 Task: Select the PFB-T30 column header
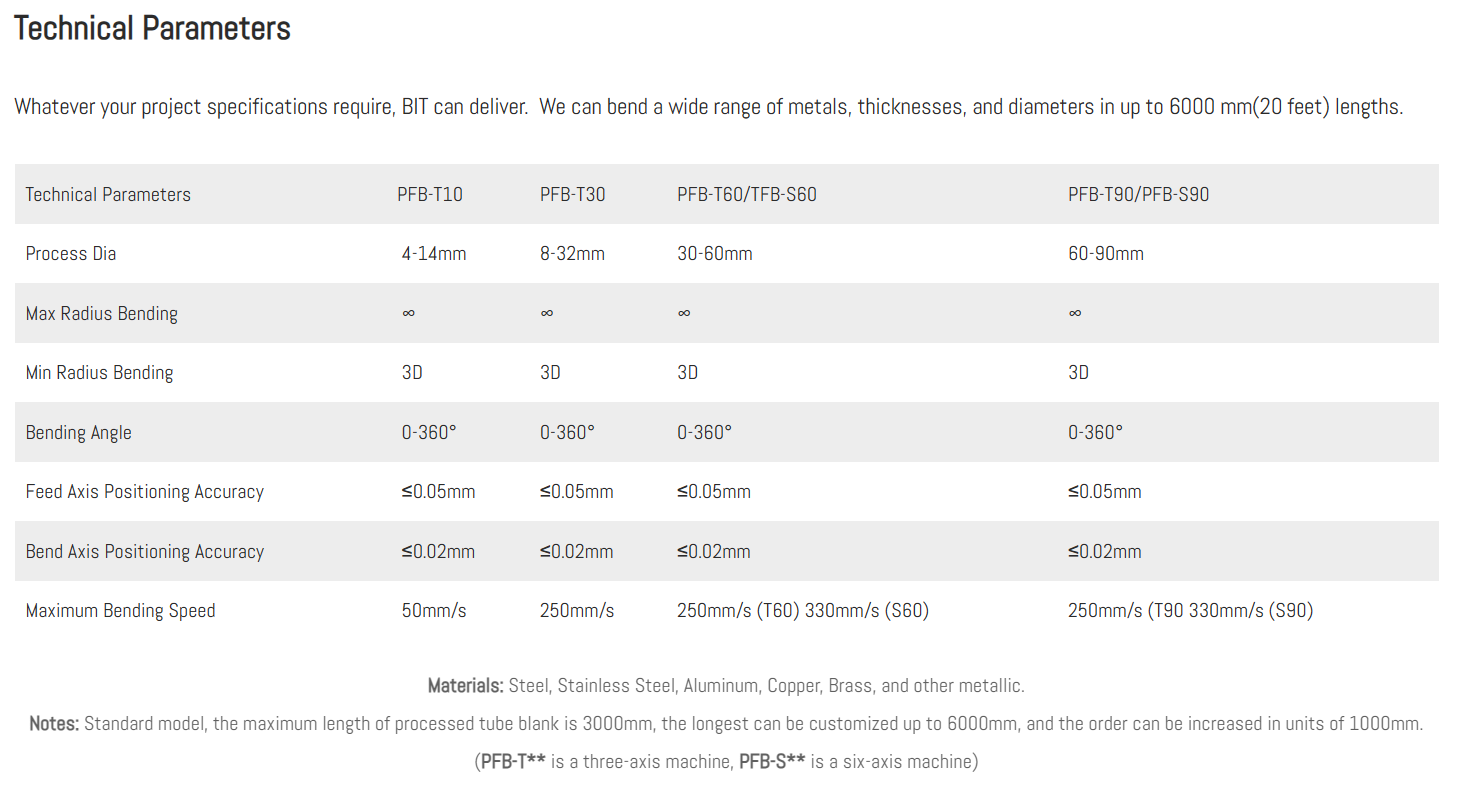[x=572, y=194]
